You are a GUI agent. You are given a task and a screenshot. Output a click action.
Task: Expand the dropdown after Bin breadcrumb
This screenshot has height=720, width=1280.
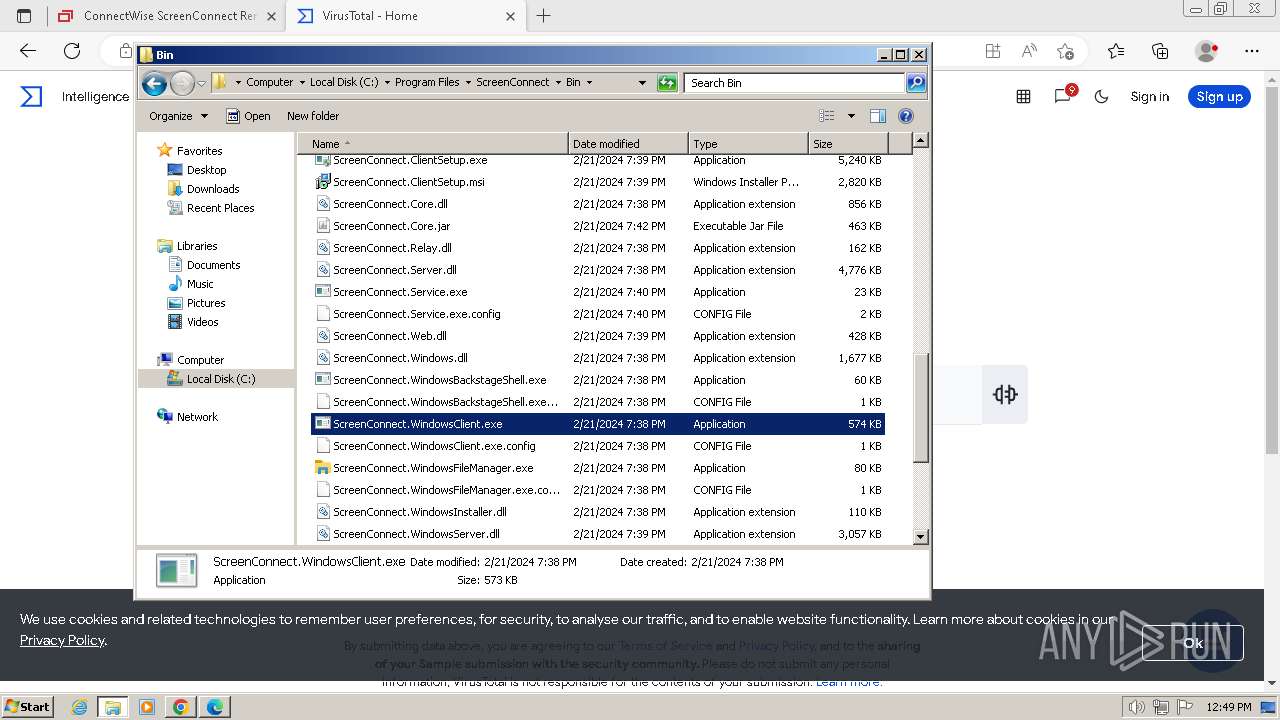click(x=589, y=82)
